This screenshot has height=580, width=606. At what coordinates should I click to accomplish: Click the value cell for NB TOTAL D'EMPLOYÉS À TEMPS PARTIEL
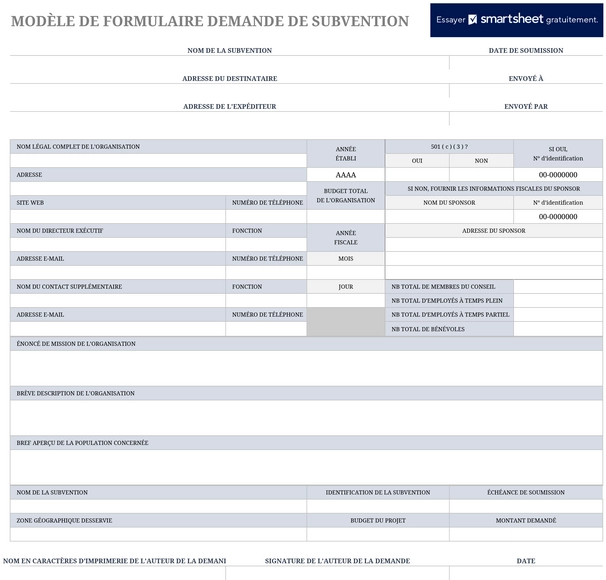pyautogui.click(x=558, y=315)
